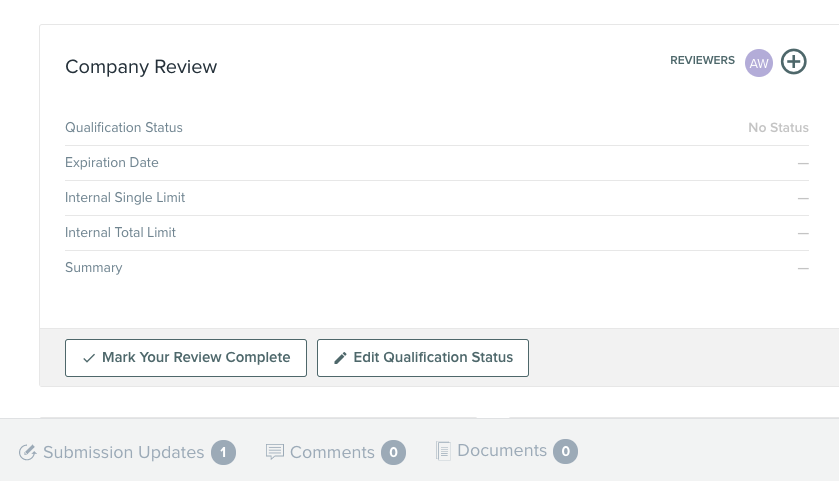Click the Comments count badge
Image resolution: width=839 pixels, height=481 pixels.
pyautogui.click(x=393, y=453)
